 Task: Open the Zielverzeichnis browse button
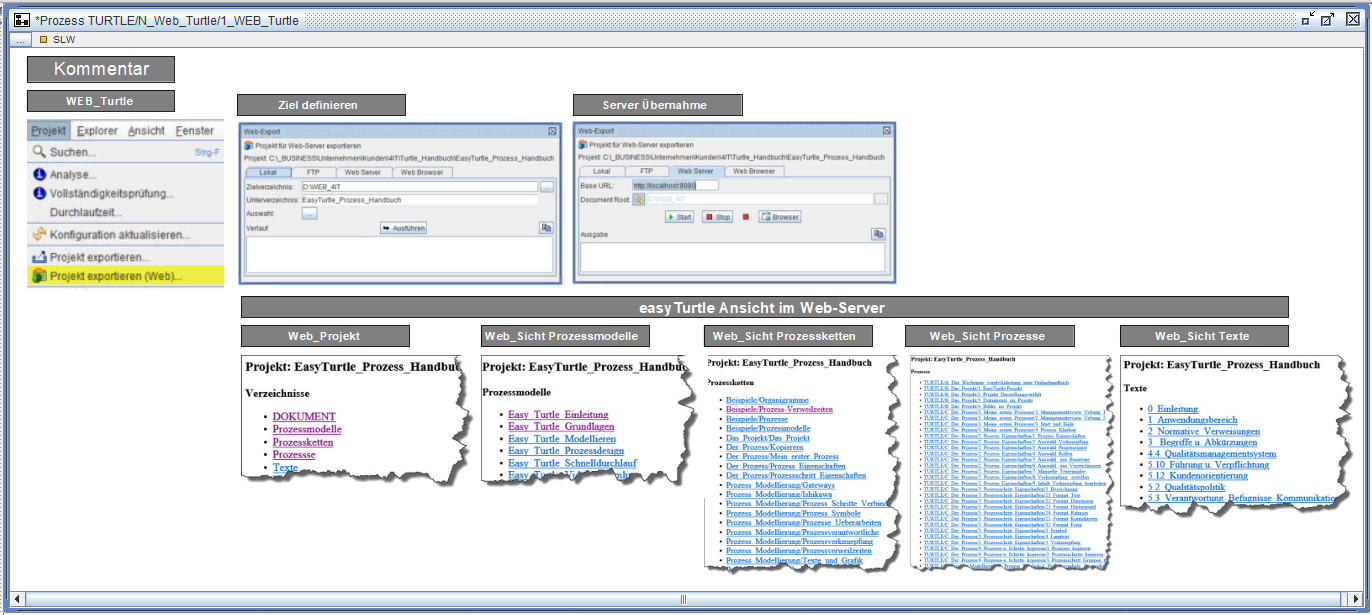(546, 186)
